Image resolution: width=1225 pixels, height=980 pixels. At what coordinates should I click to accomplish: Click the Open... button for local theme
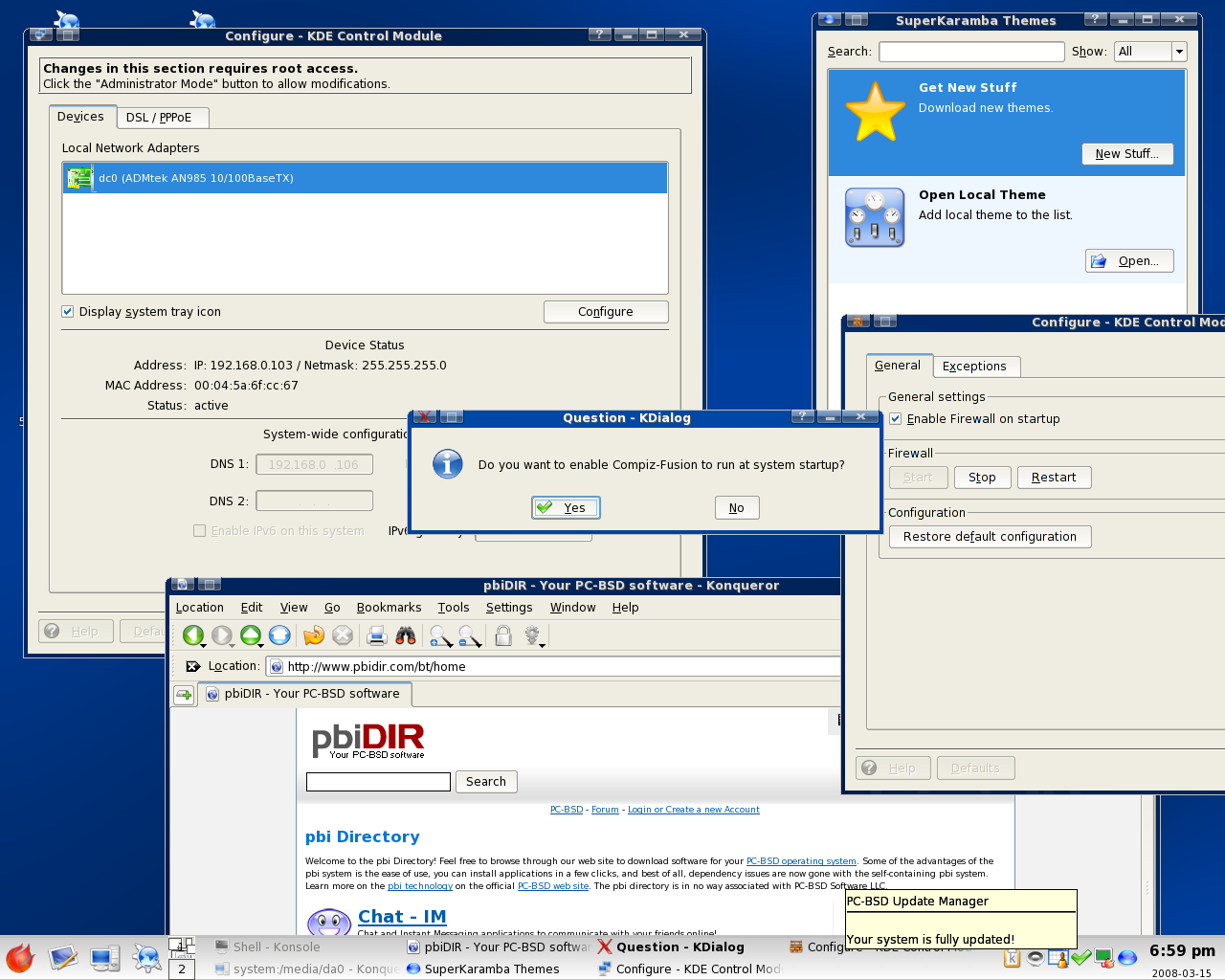tap(1129, 261)
